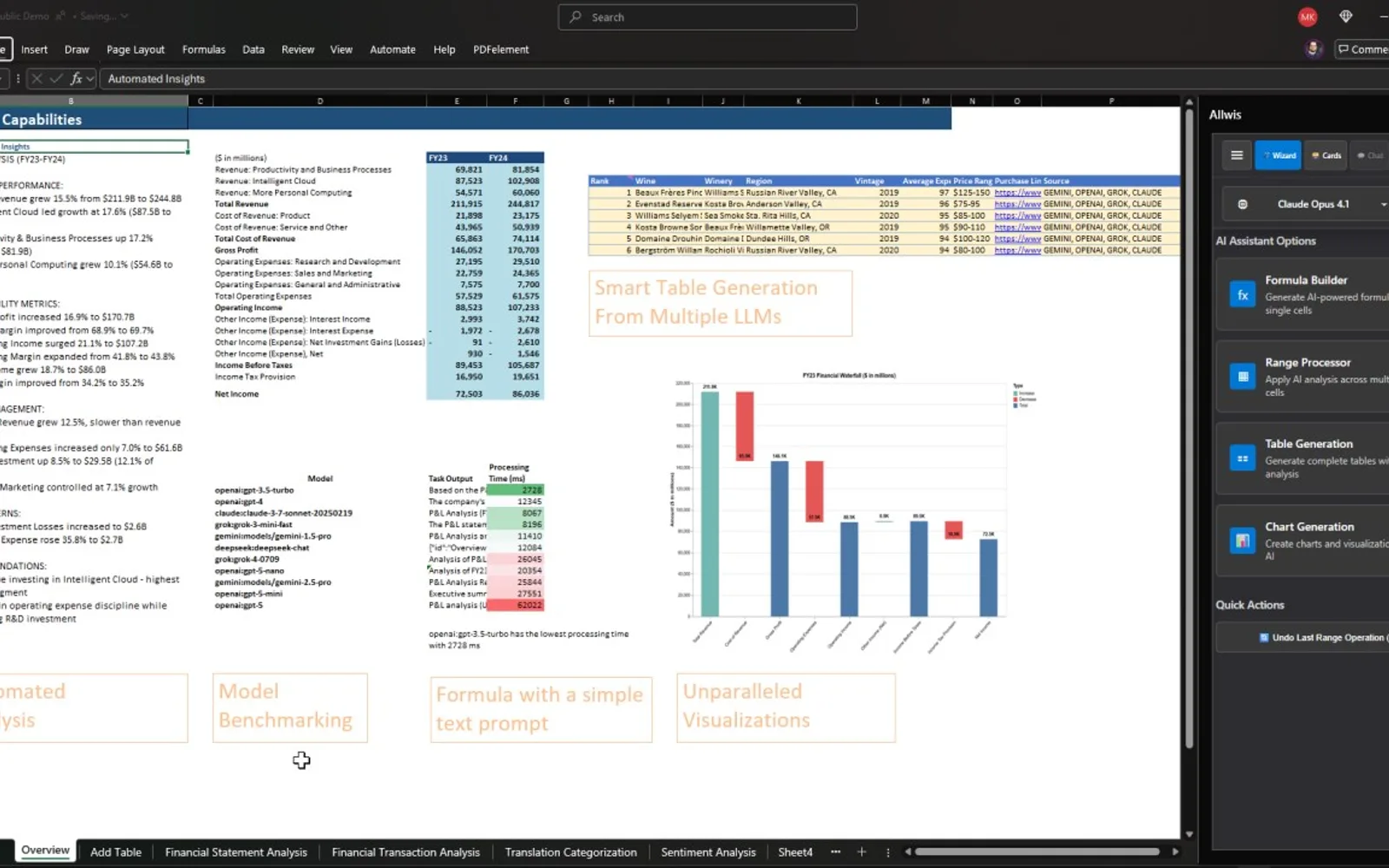
Task: Add a new sheet with plus icon
Action: click(861, 852)
